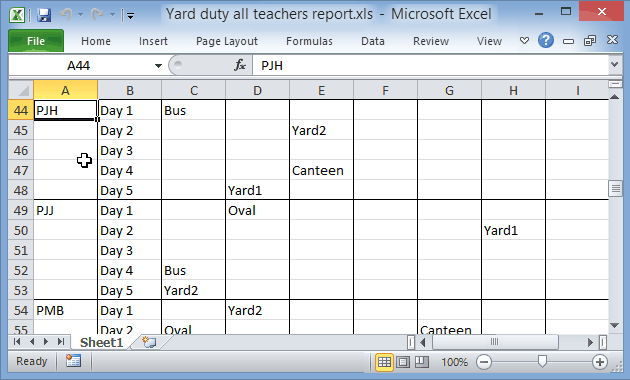630x380 pixels.
Task: Go to last sheet navigation arrow
Action: point(61,342)
